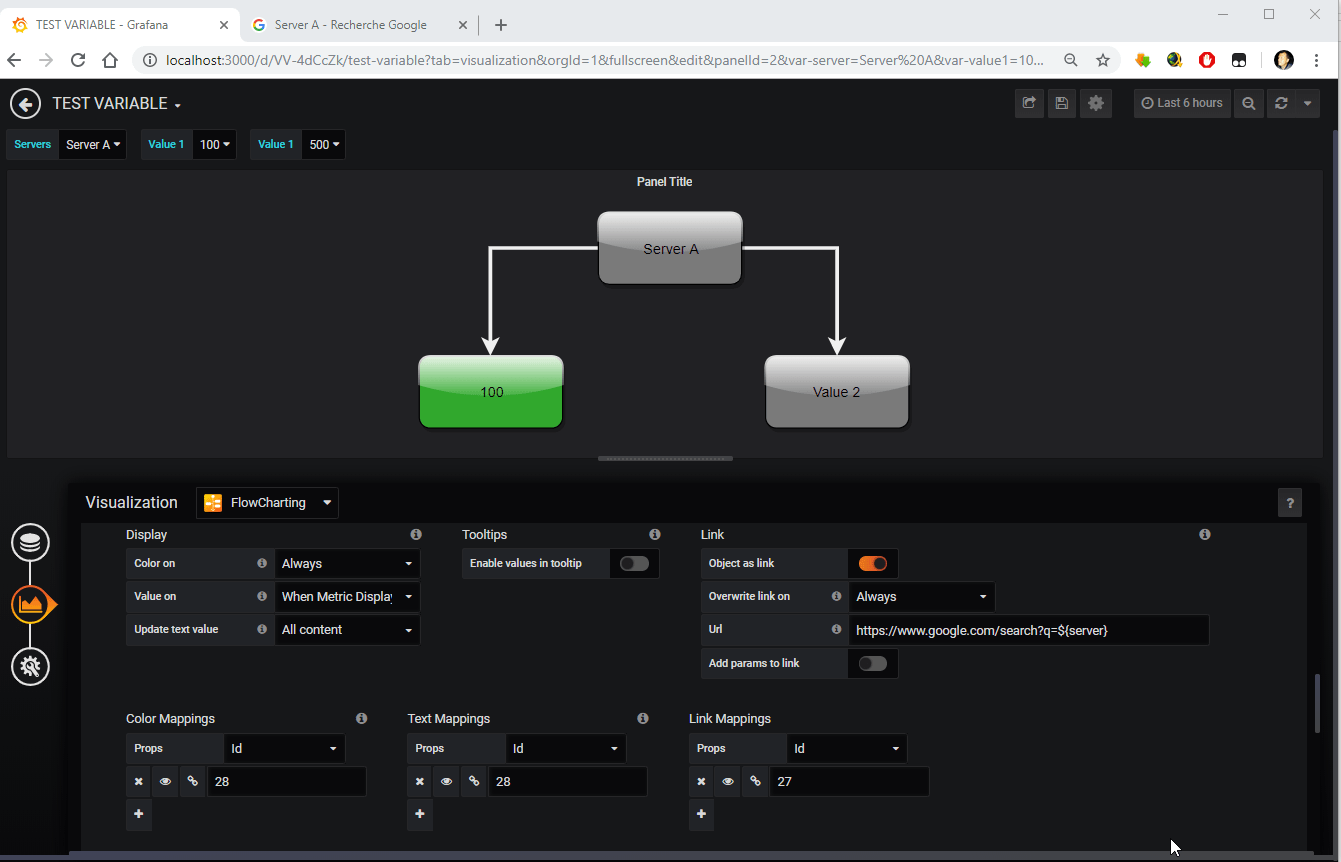
Task: Click the Last 6 hours time picker
Action: [1182, 103]
